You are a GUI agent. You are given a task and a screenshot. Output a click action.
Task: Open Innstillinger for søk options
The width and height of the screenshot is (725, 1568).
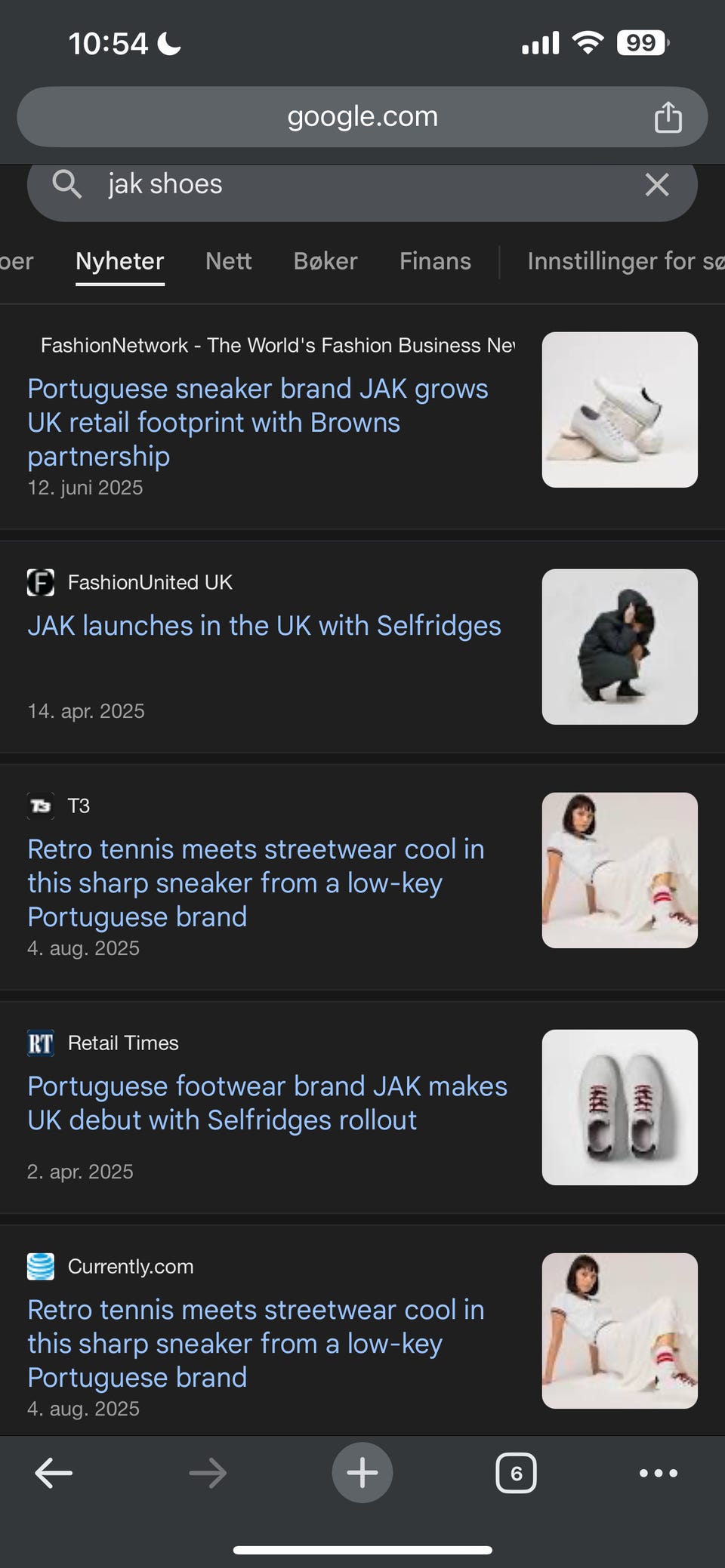[625, 261]
